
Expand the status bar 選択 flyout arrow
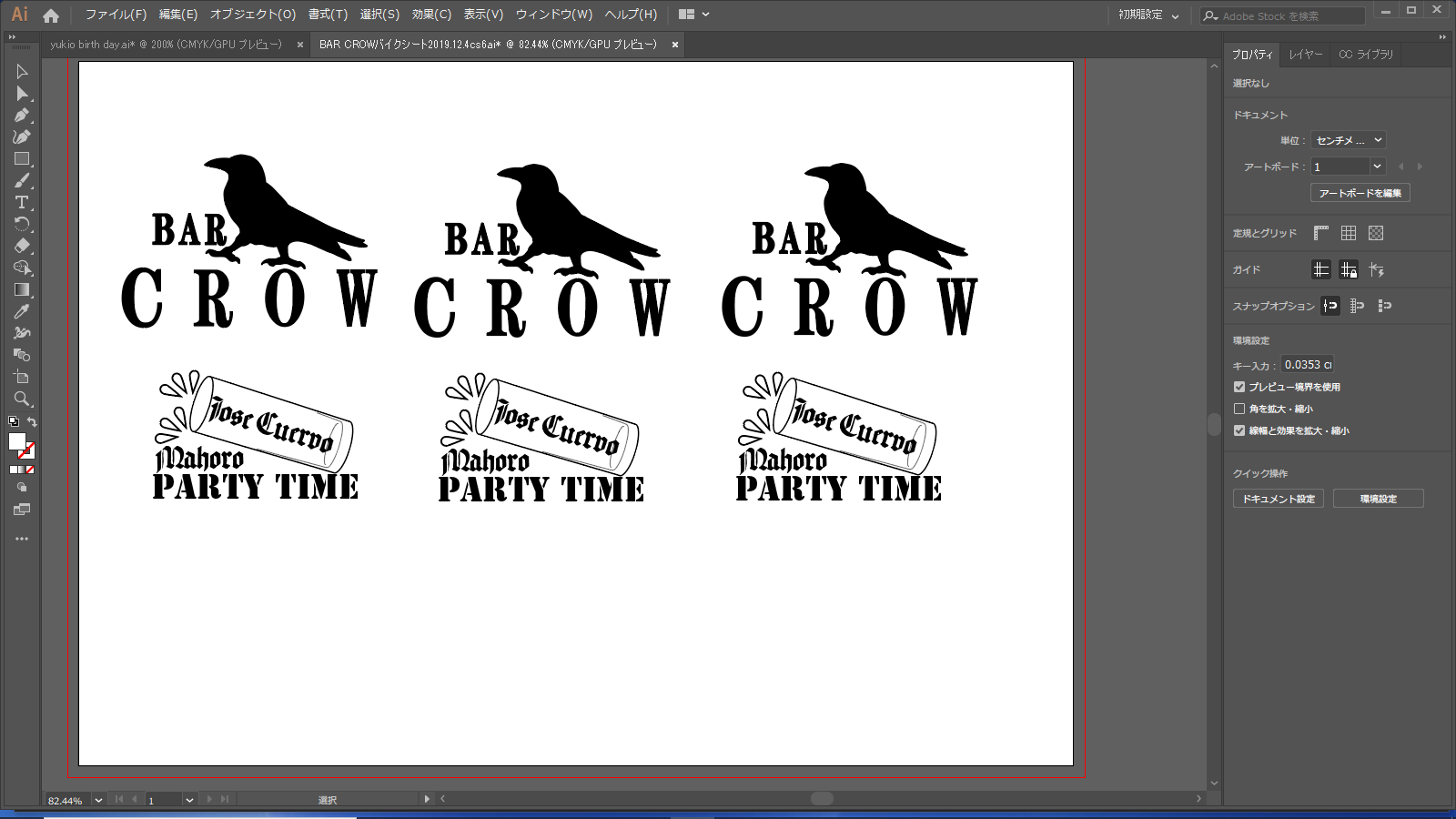pyautogui.click(x=427, y=799)
